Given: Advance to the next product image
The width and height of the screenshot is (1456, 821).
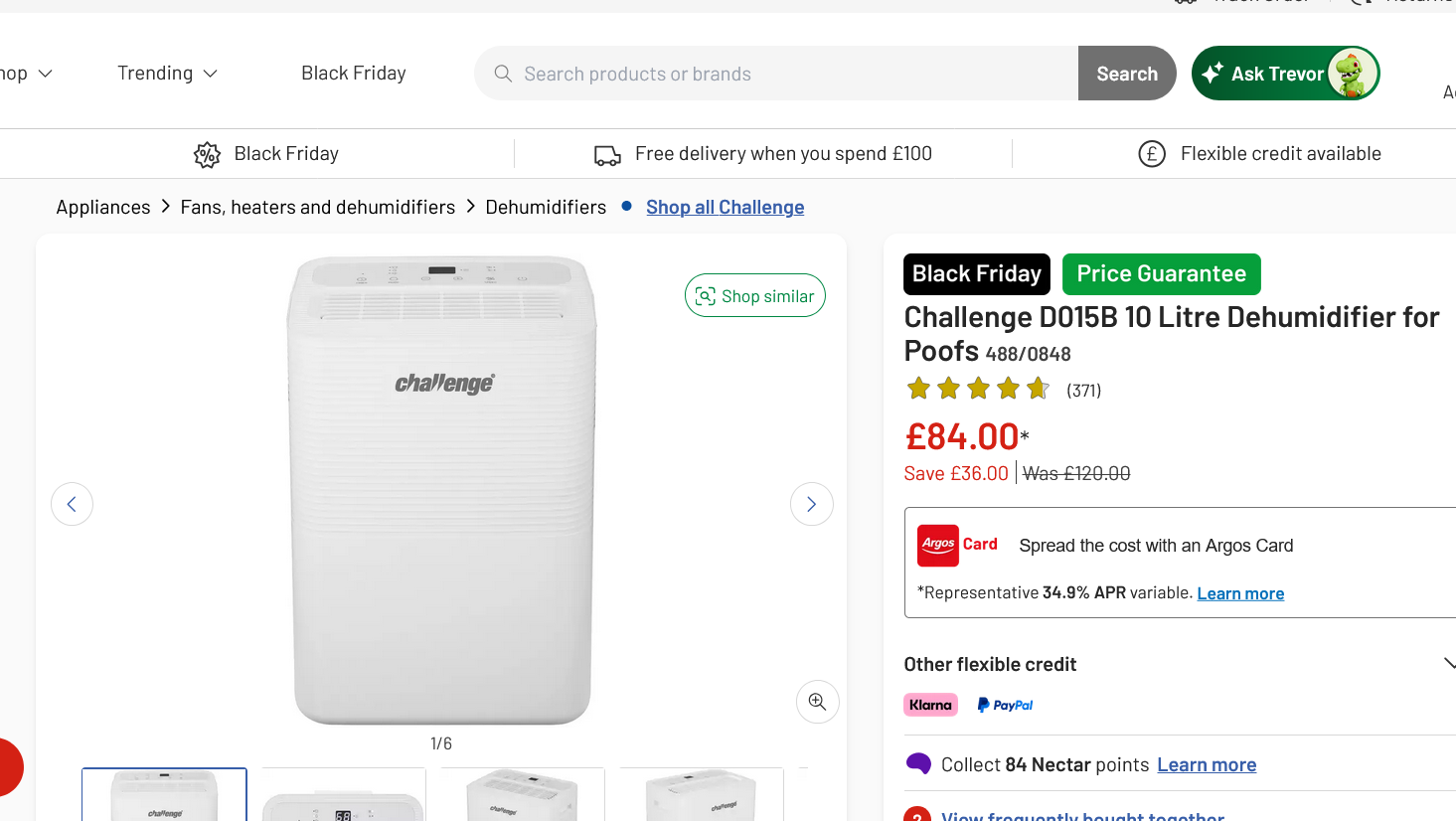Looking at the screenshot, I should tap(811, 504).
